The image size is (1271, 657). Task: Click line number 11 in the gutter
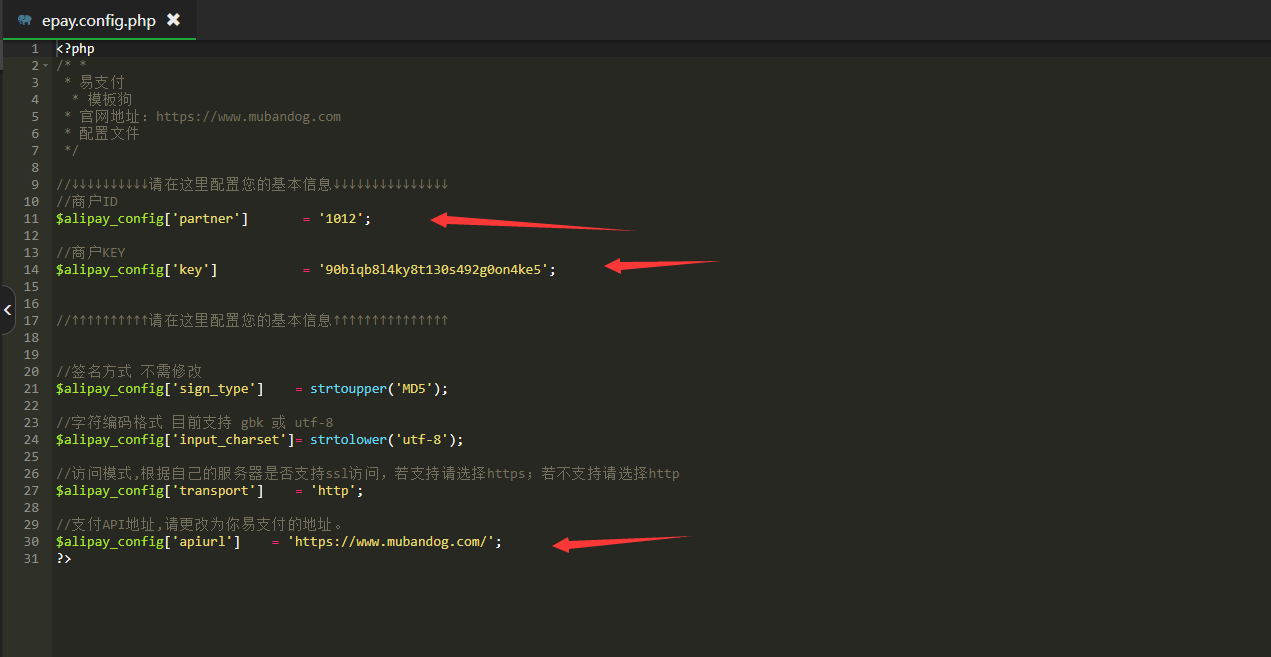click(31, 219)
